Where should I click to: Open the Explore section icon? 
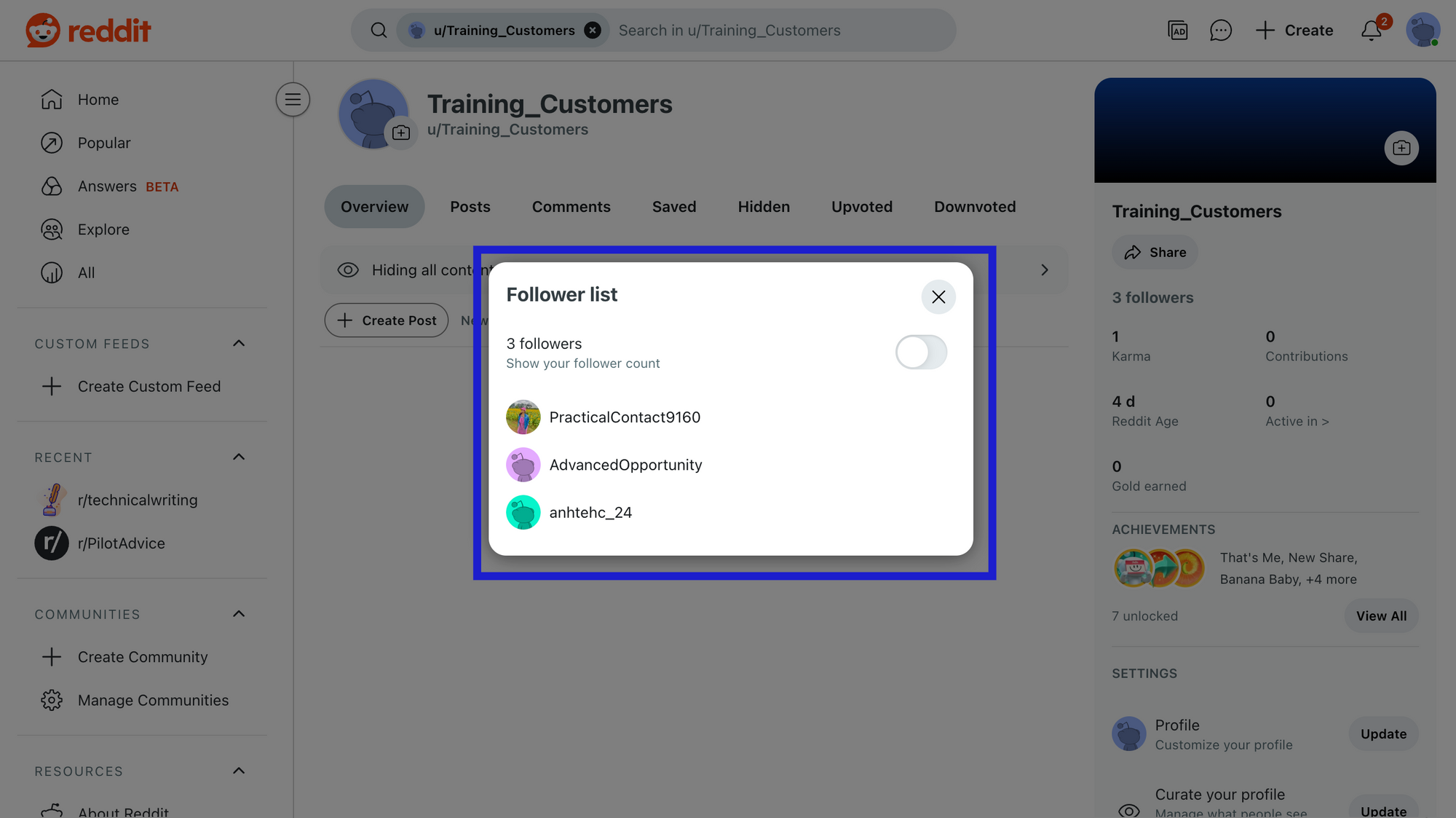click(x=51, y=229)
